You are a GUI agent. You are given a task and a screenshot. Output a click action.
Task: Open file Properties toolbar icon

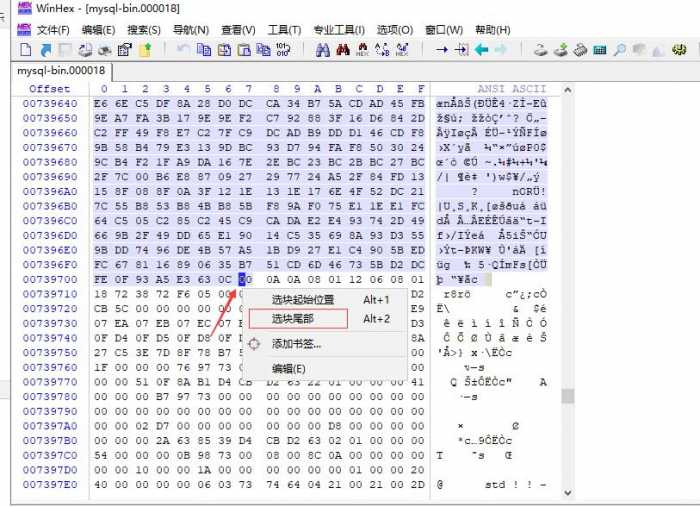coord(125,50)
